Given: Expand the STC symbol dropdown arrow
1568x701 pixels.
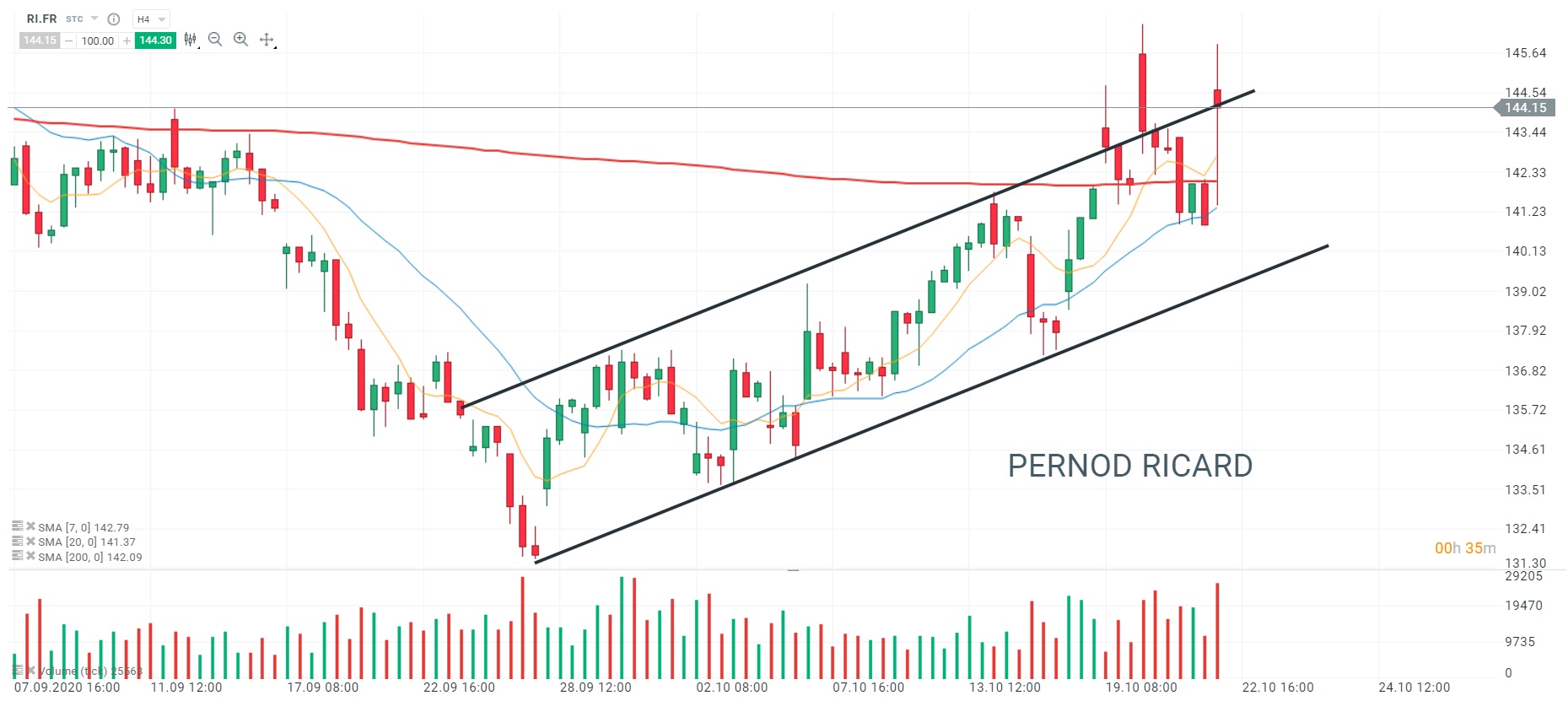Looking at the screenshot, I should [x=94, y=19].
